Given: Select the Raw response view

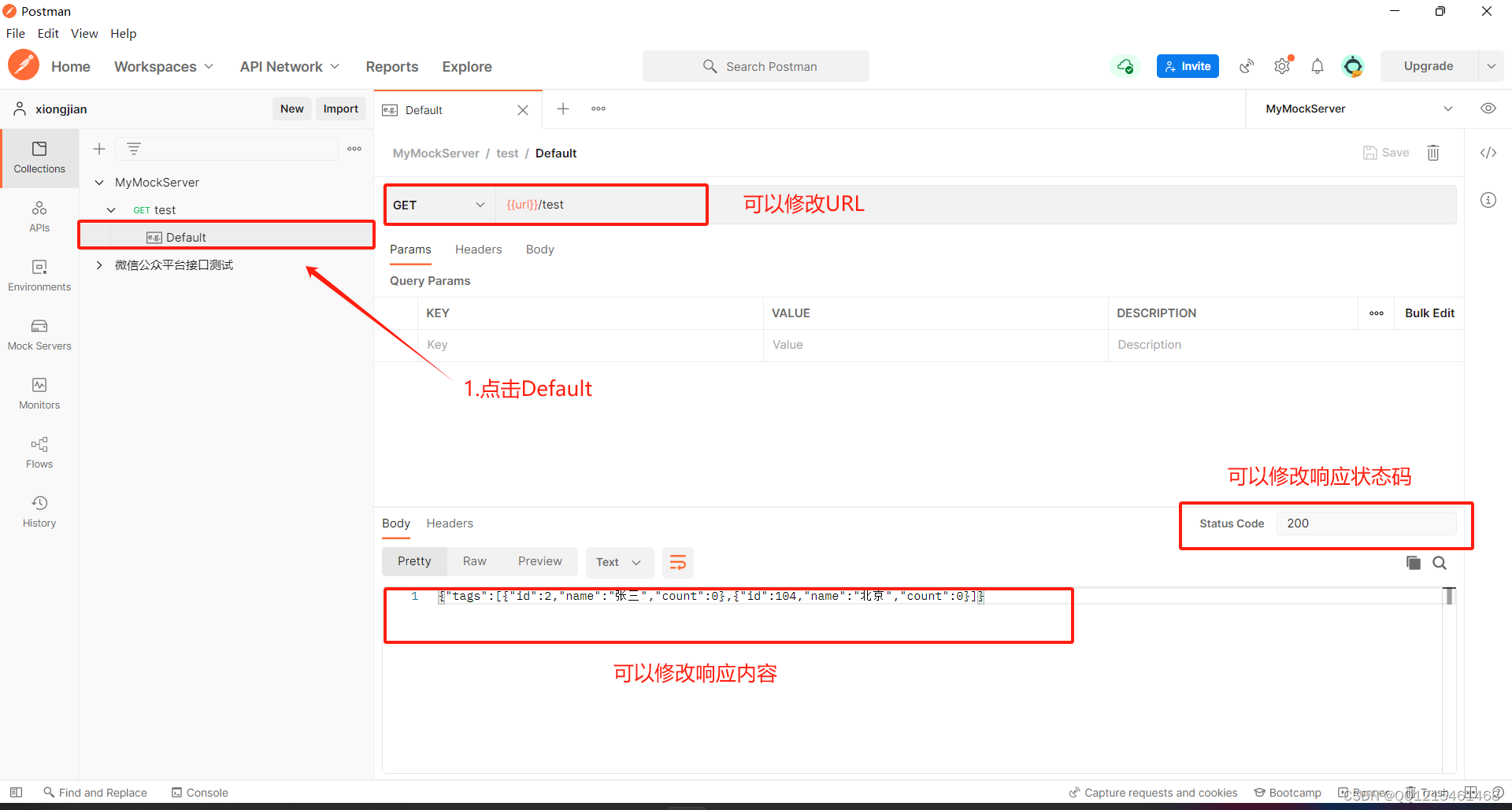Looking at the screenshot, I should pyautogui.click(x=475, y=561).
